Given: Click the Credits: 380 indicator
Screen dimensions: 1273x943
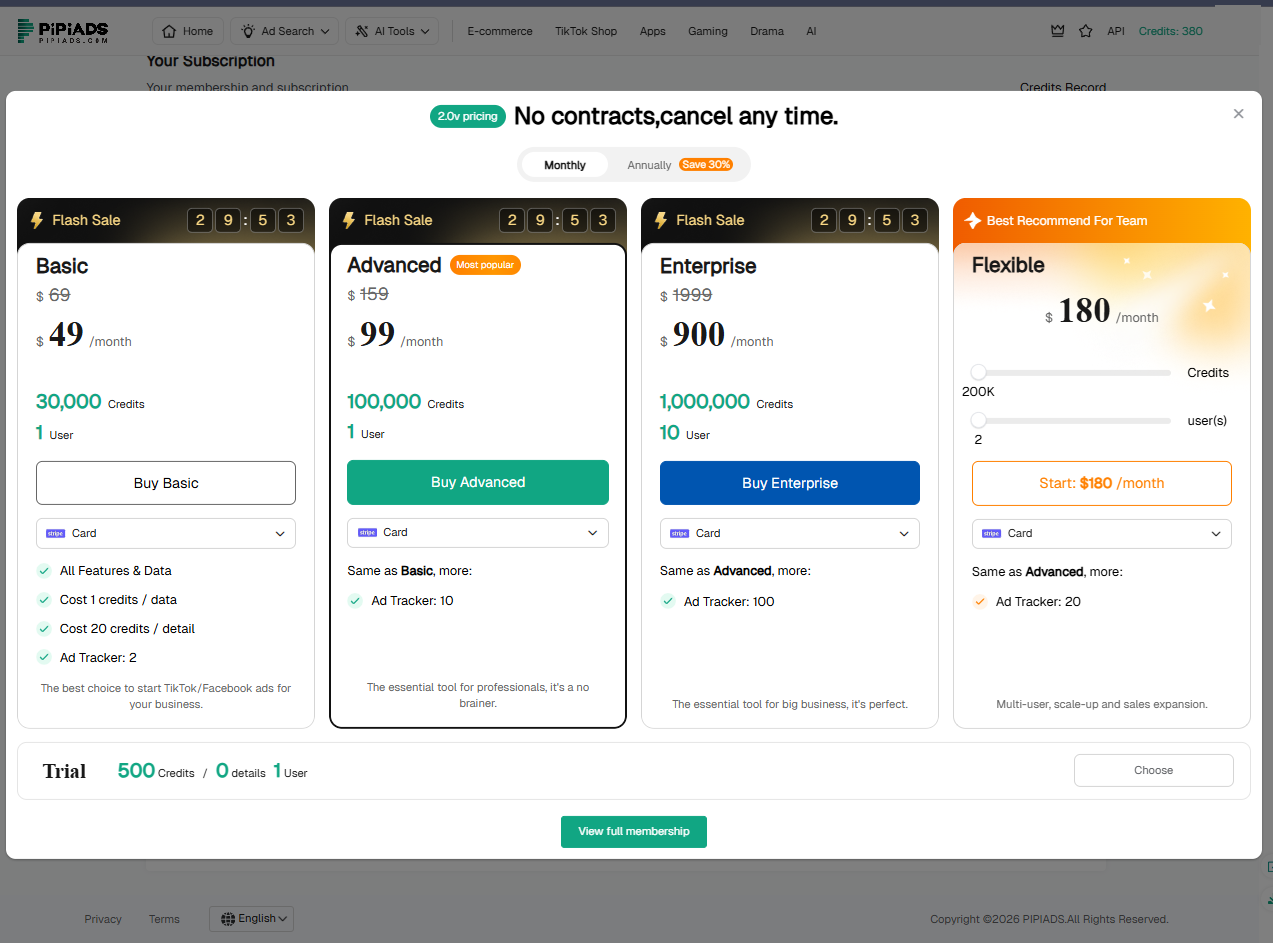Looking at the screenshot, I should (x=1171, y=31).
